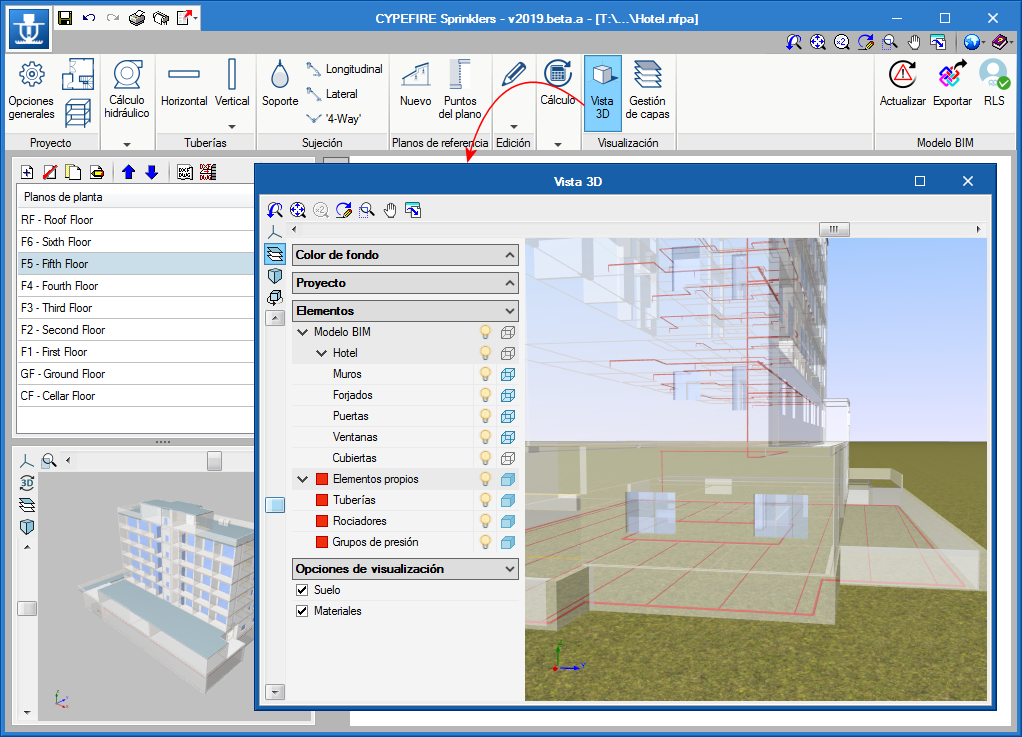
Task: Click scroll down arrow in Vista 3D panel
Action: coord(275,692)
